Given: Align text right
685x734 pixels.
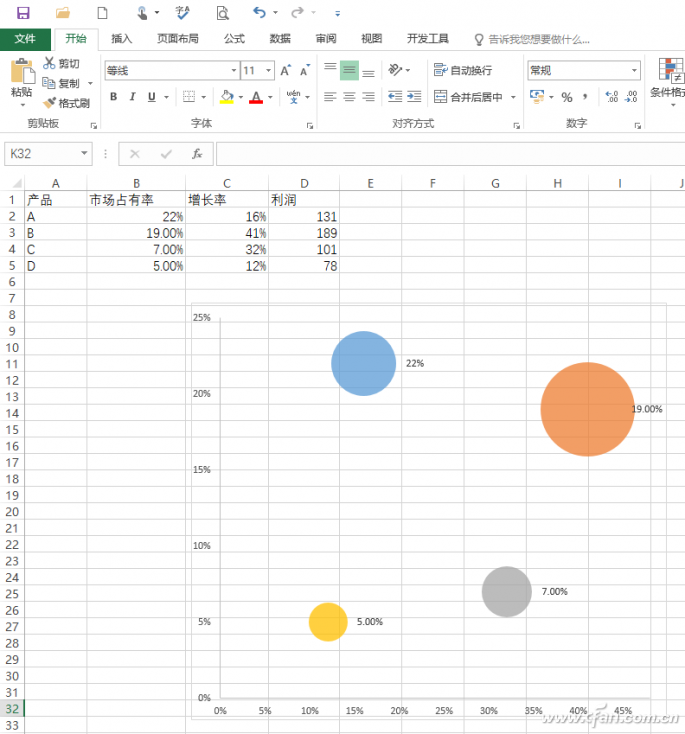Looking at the screenshot, I should click(x=368, y=97).
